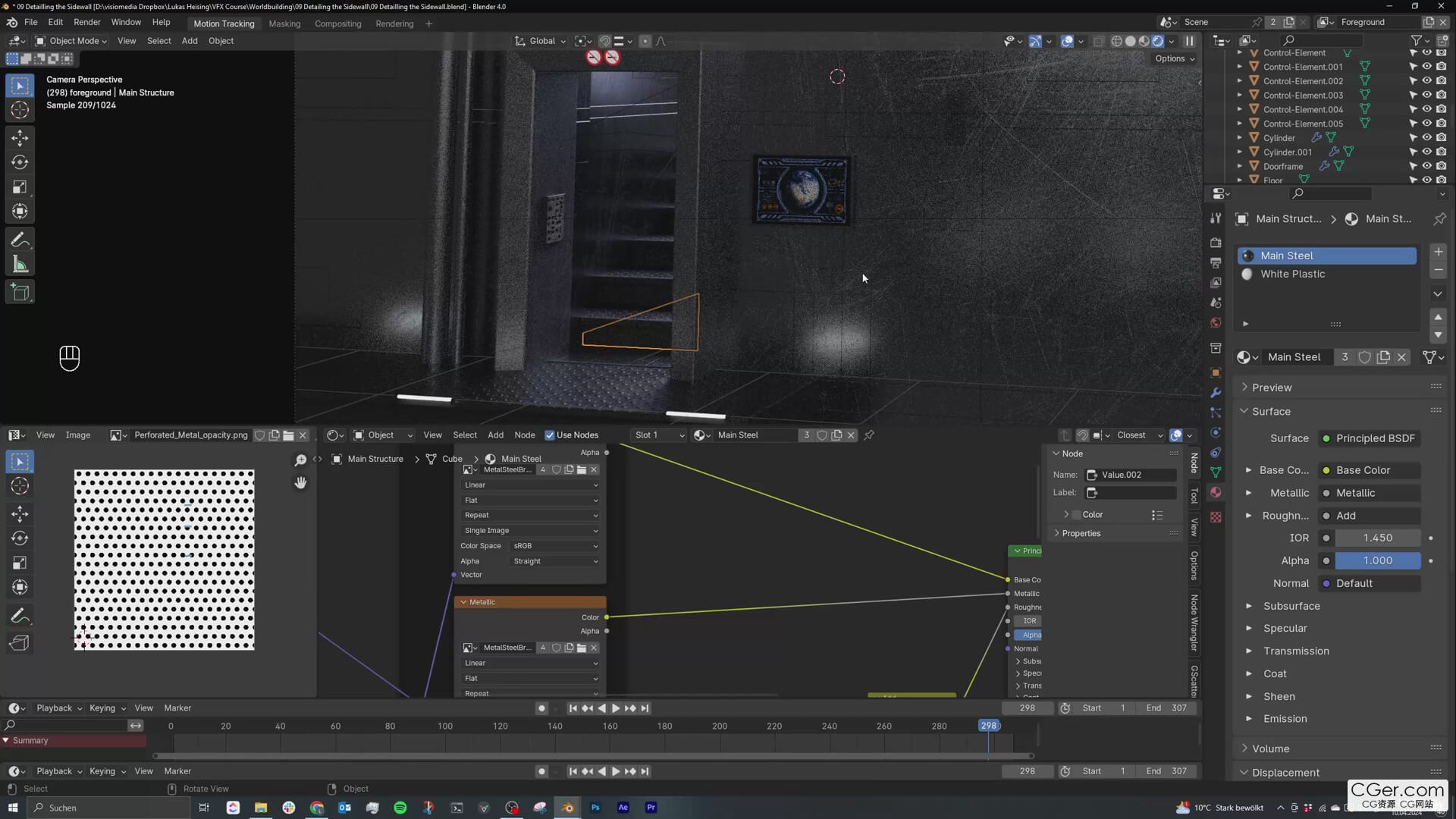Hide Doorframe object in viewport
Viewport: 1456px width, 819px height.
point(1426,166)
